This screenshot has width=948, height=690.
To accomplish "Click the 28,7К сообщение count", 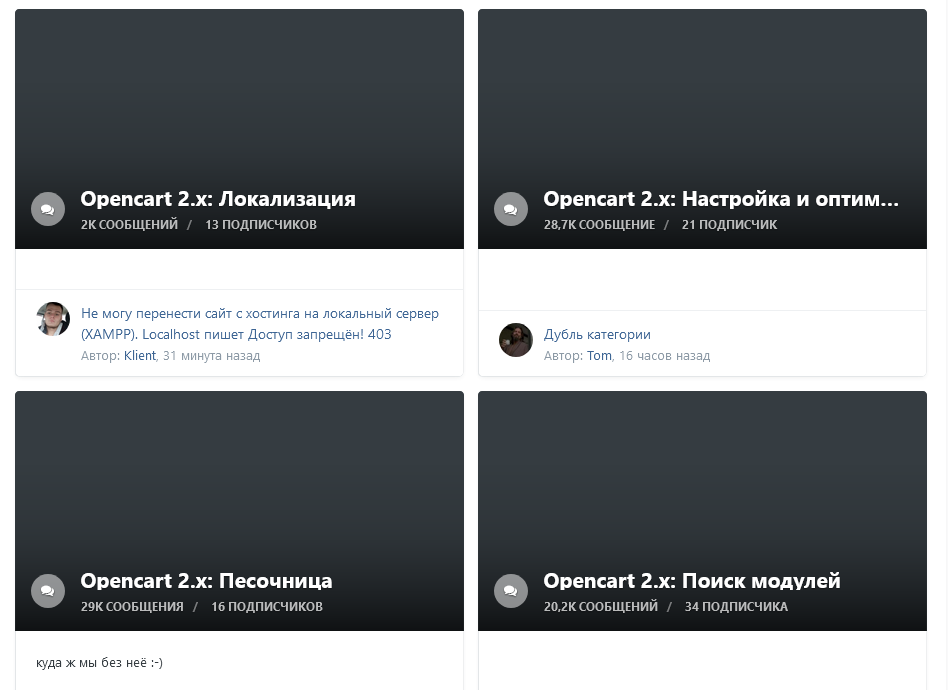I will 599,224.
